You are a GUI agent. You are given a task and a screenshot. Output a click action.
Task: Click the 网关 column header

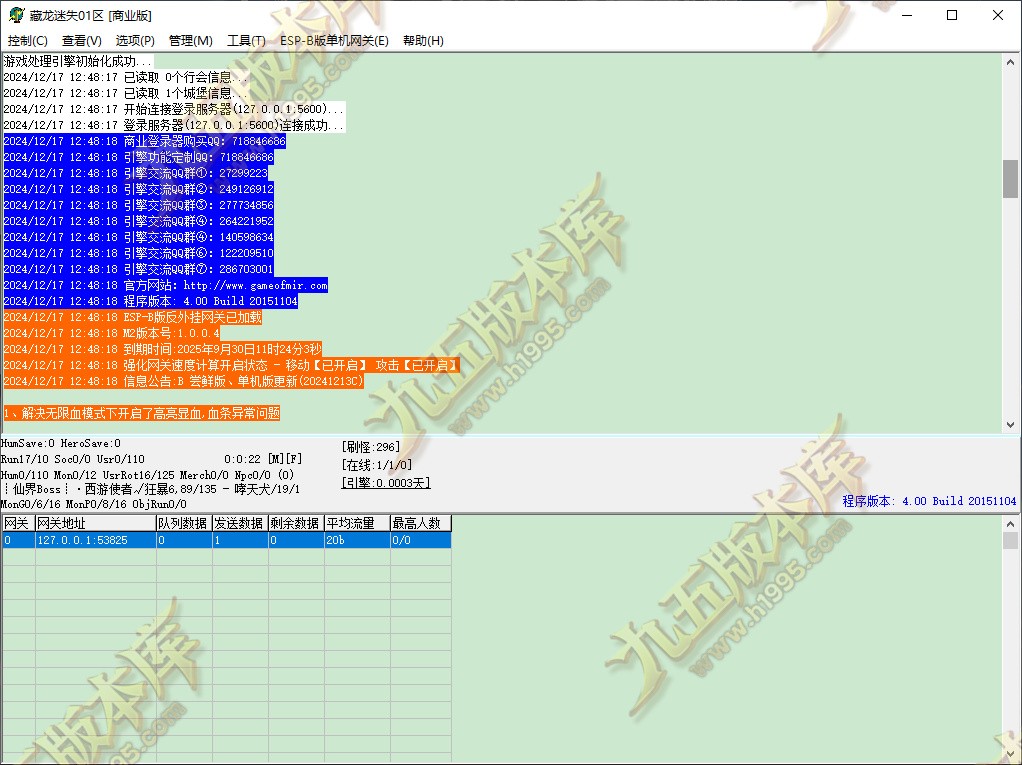click(x=18, y=523)
